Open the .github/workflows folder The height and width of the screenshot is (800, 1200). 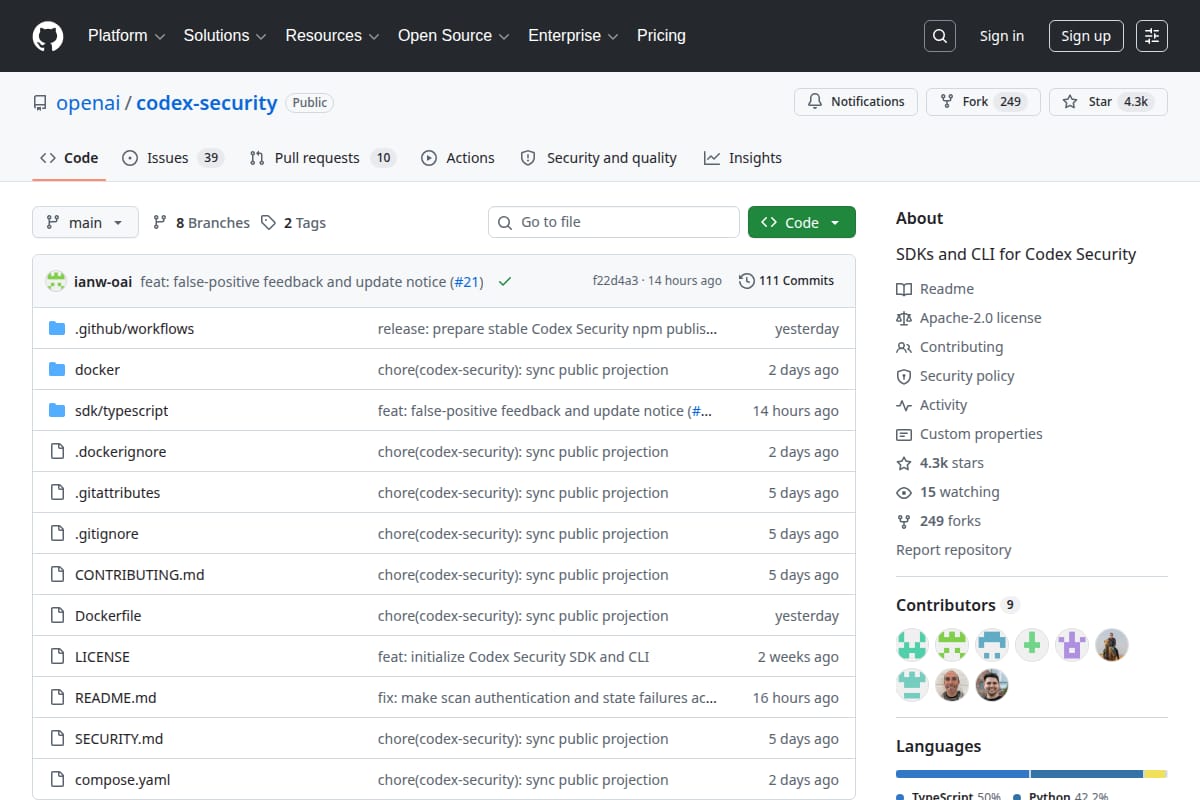pyautogui.click(x=134, y=329)
